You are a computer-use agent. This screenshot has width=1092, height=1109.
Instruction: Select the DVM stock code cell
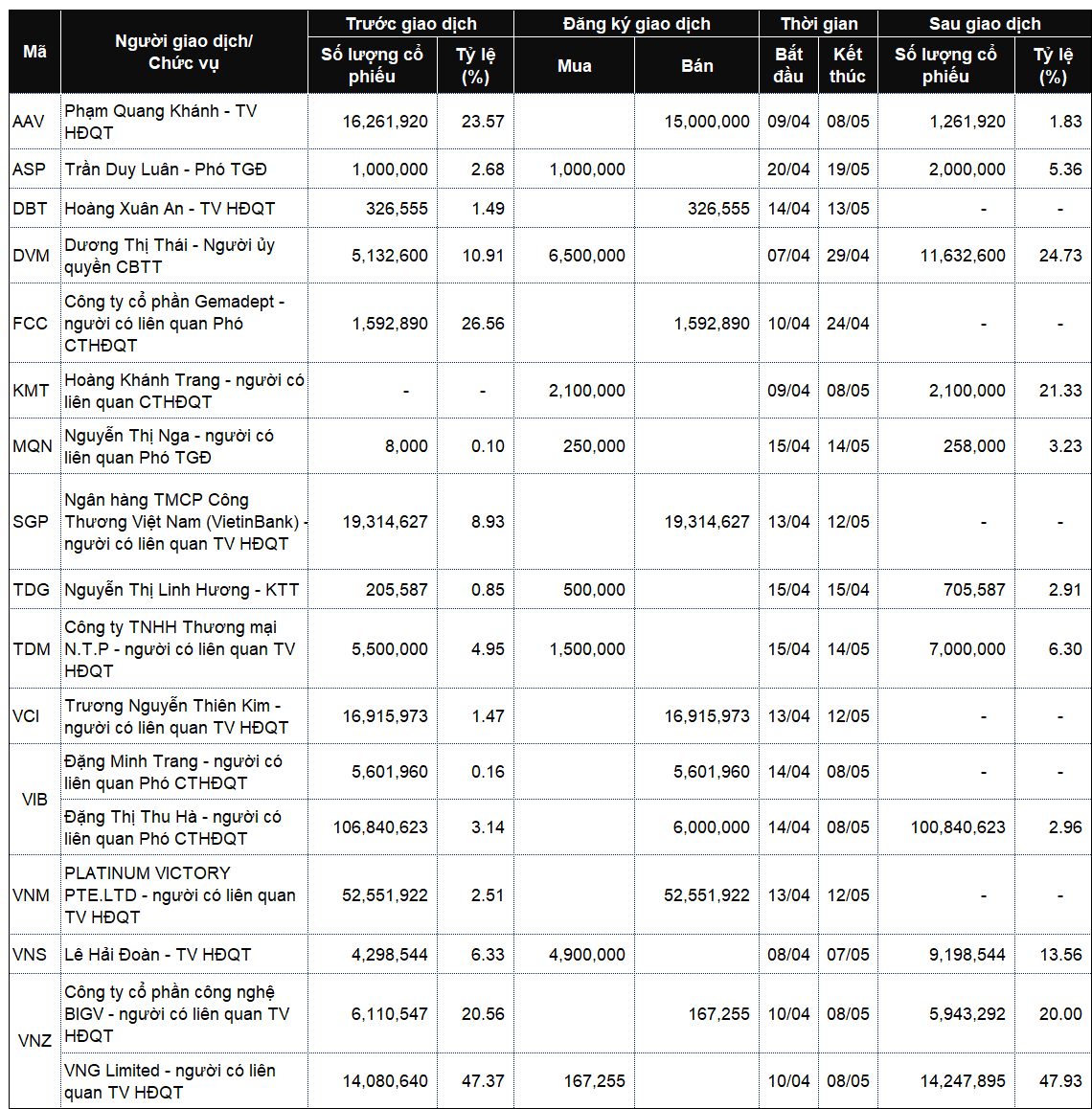click(x=32, y=256)
